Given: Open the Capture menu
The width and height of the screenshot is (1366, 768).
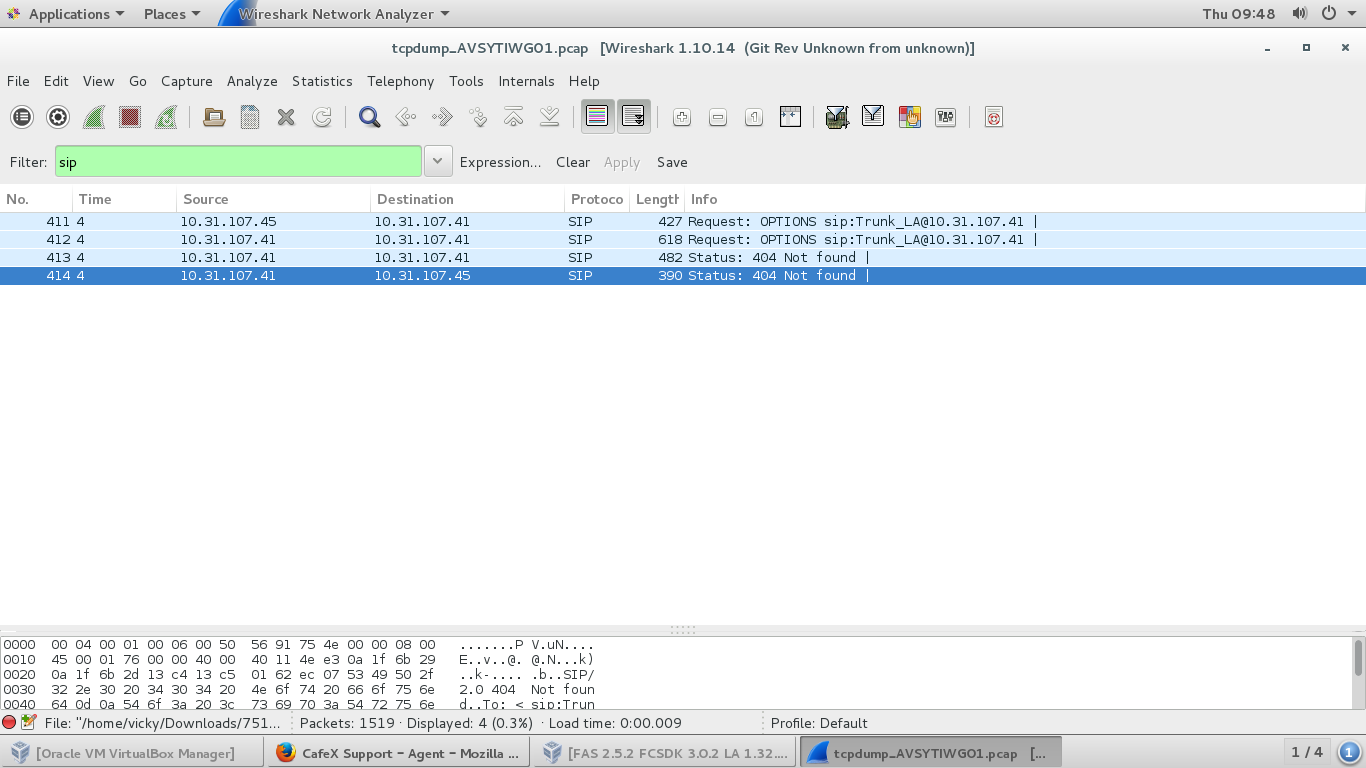Looking at the screenshot, I should 187,81.
